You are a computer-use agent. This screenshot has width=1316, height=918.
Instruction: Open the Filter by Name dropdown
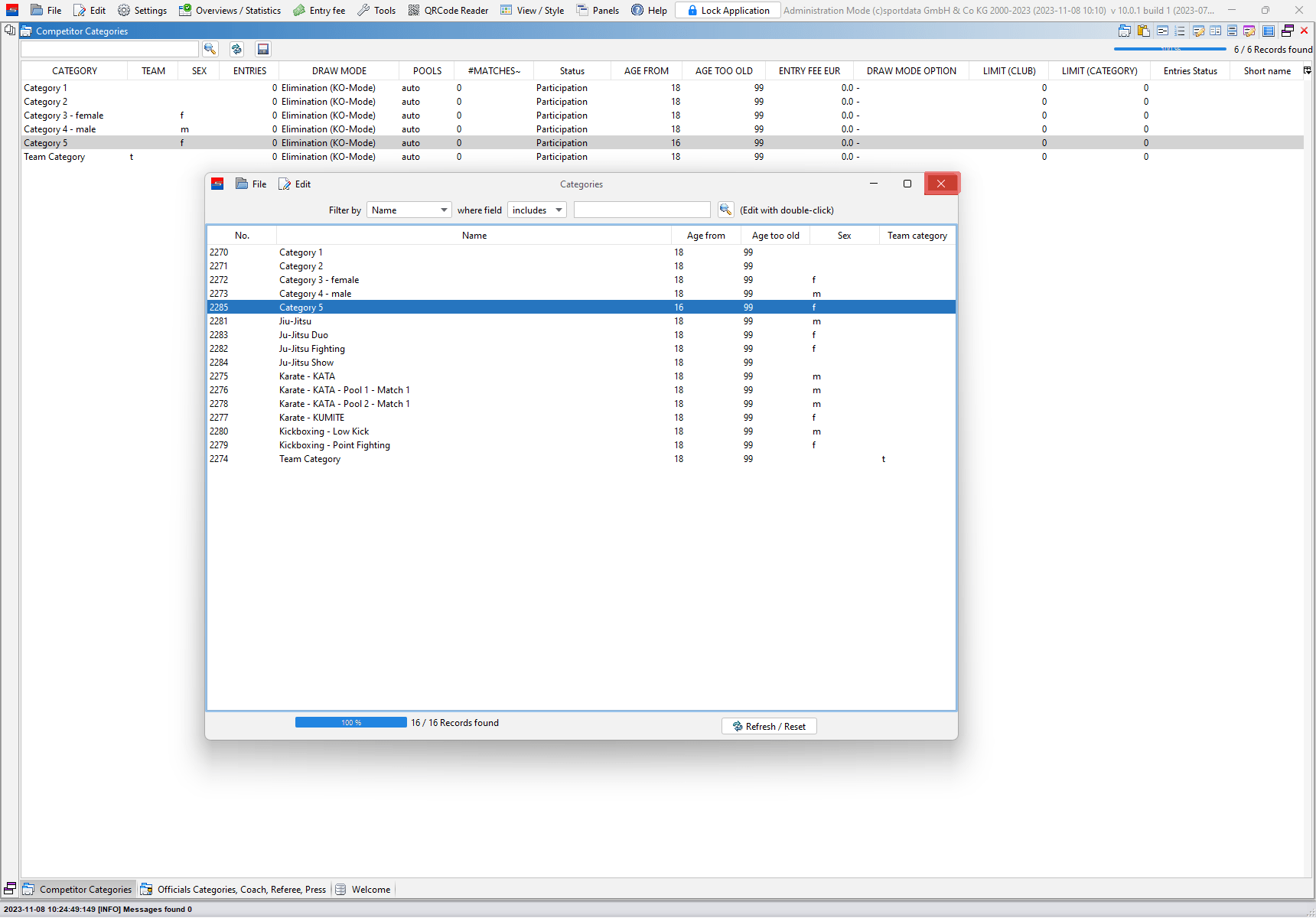[x=409, y=210]
